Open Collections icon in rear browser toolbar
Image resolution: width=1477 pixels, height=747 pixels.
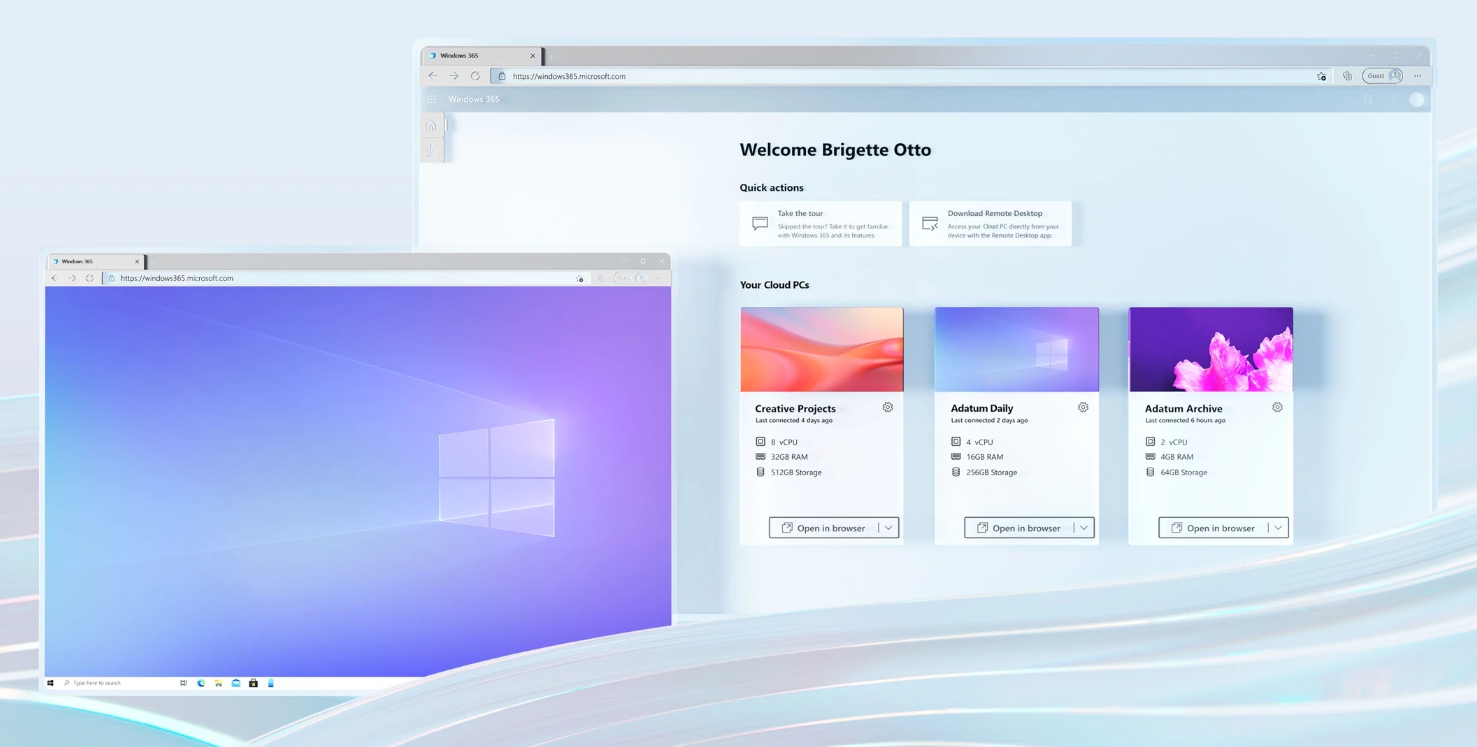coord(1347,76)
